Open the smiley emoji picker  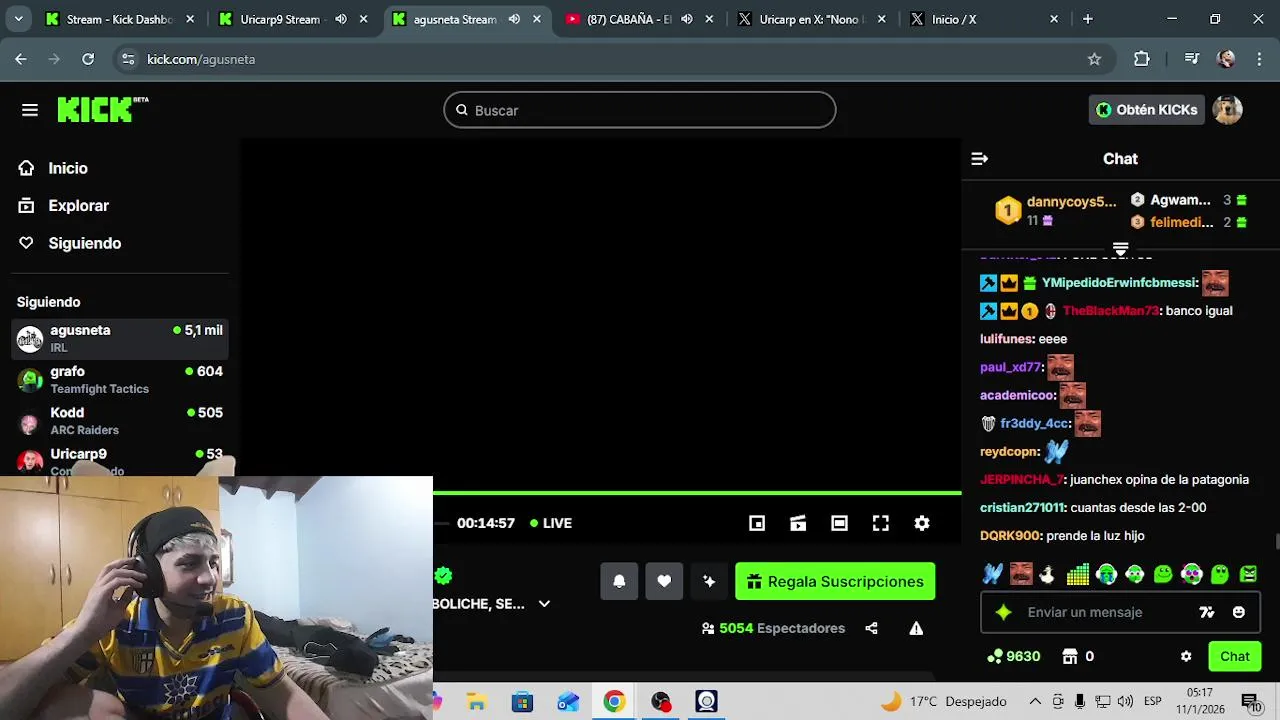(1239, 612)
